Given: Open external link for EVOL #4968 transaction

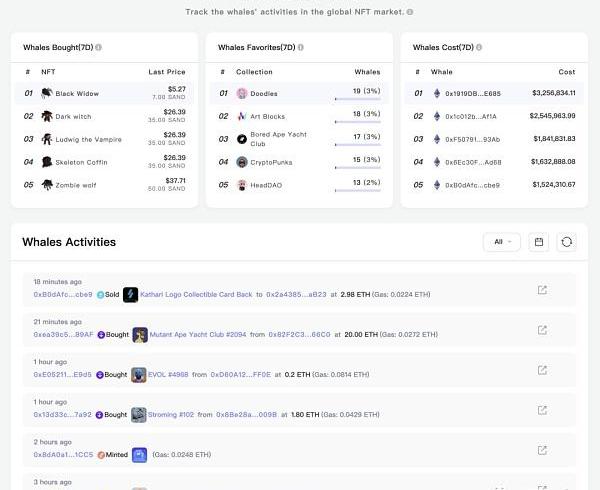Looking at the screenshot, I should (x=542, y=370).
